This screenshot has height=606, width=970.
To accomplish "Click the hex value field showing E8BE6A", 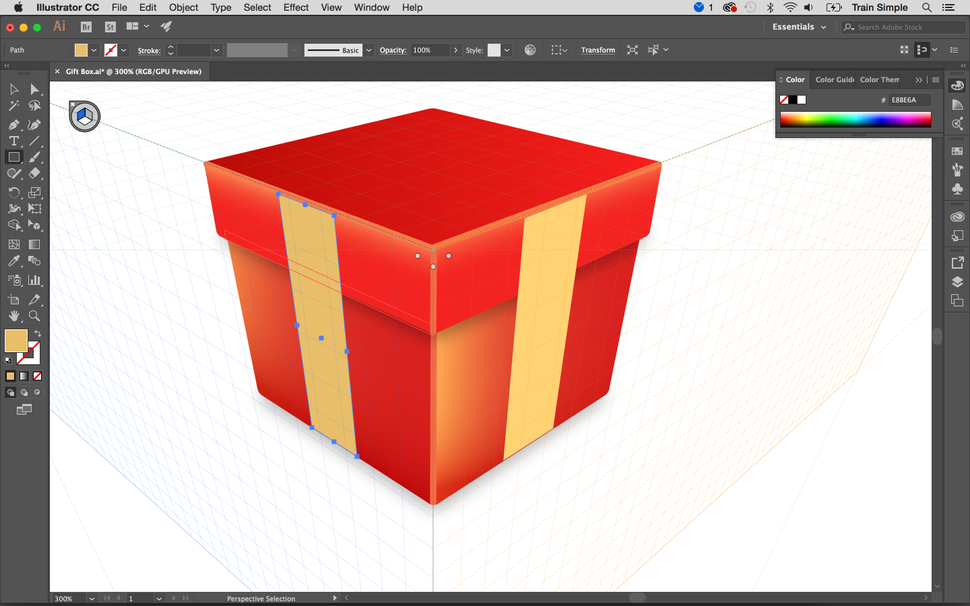I will coord(903,99).
